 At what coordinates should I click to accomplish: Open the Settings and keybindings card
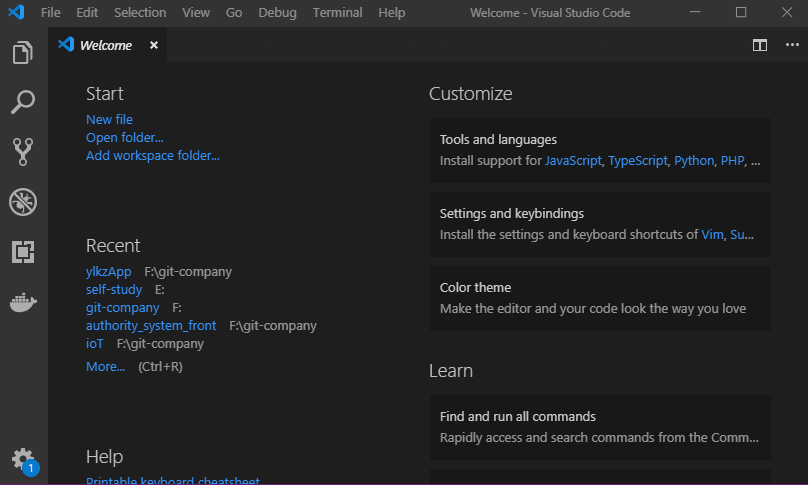(x=600, y=224)
